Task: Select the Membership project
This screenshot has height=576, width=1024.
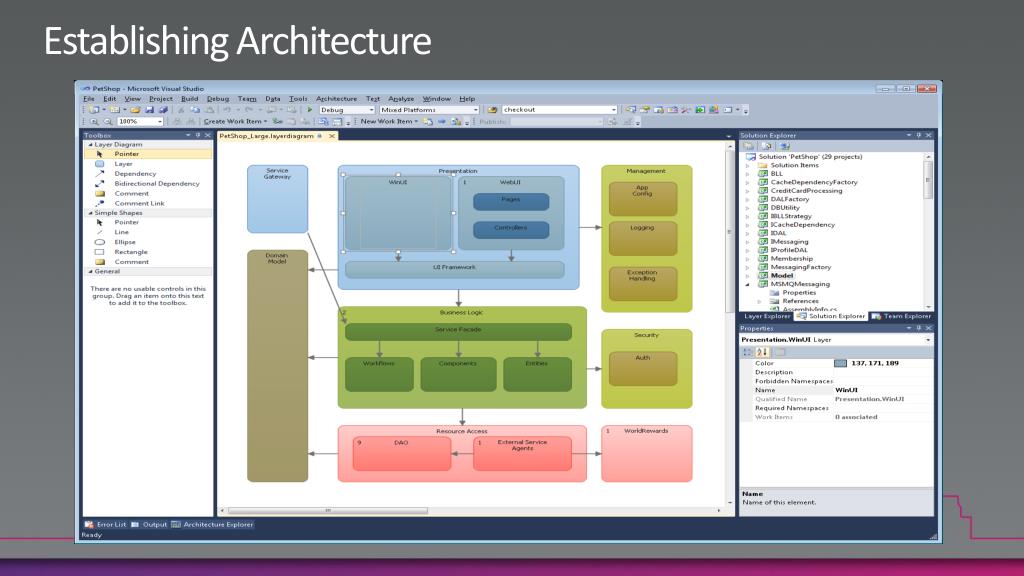Action: (792, 259)
